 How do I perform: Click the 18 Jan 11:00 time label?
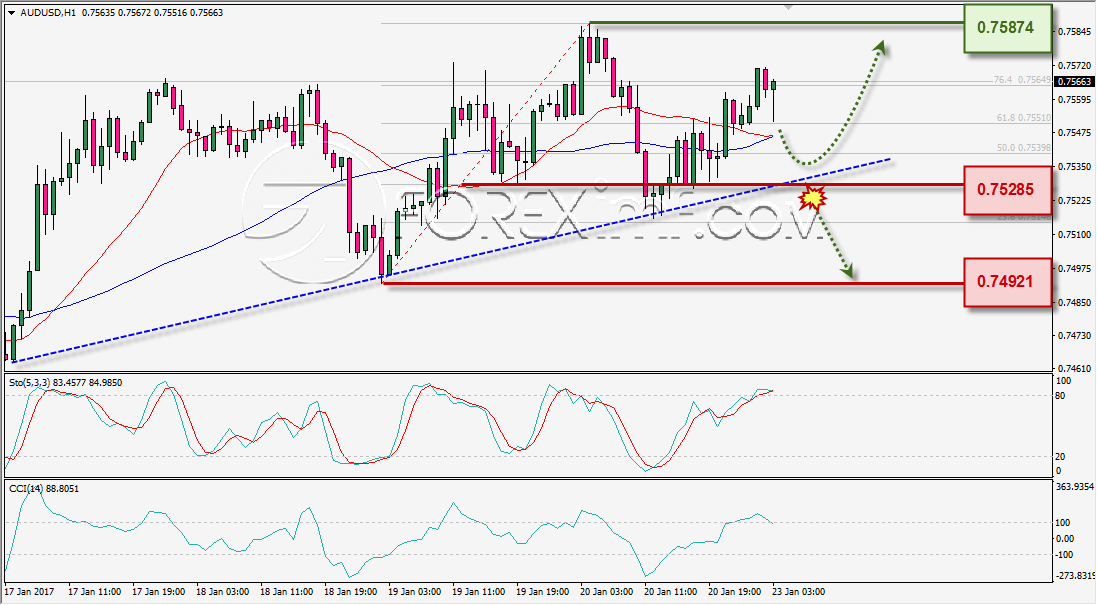[287, 592]
